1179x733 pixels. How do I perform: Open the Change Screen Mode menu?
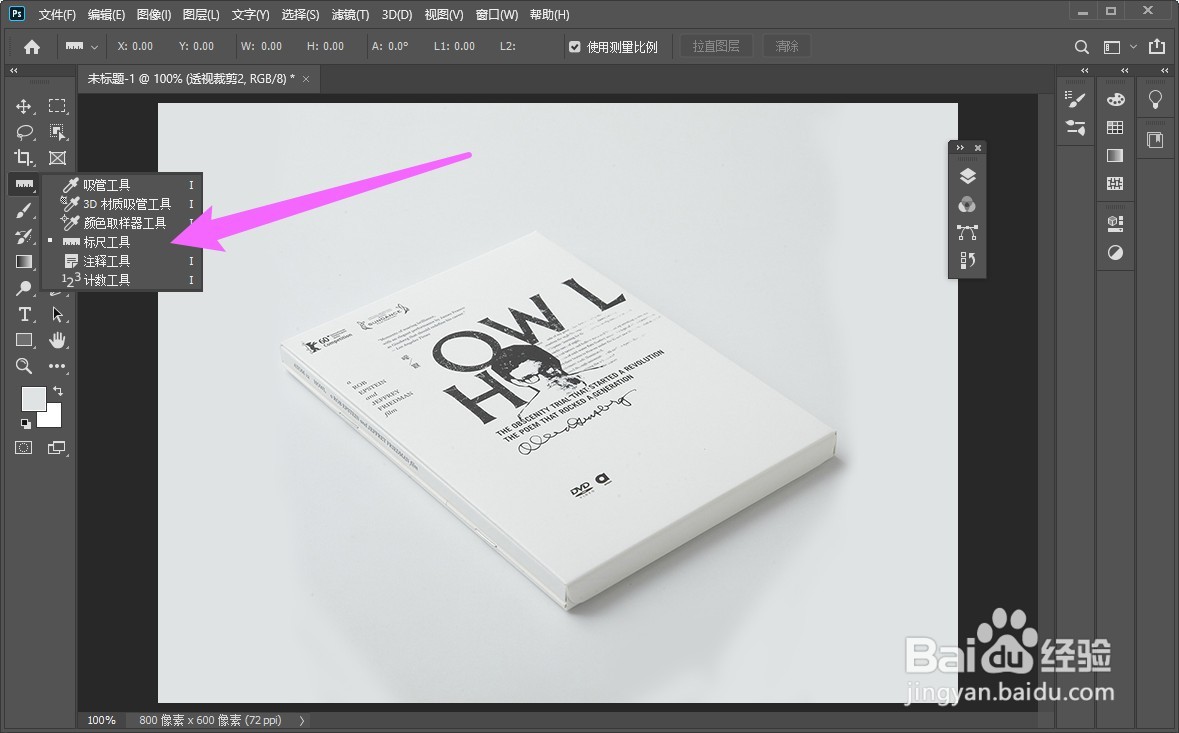(57, 448)
